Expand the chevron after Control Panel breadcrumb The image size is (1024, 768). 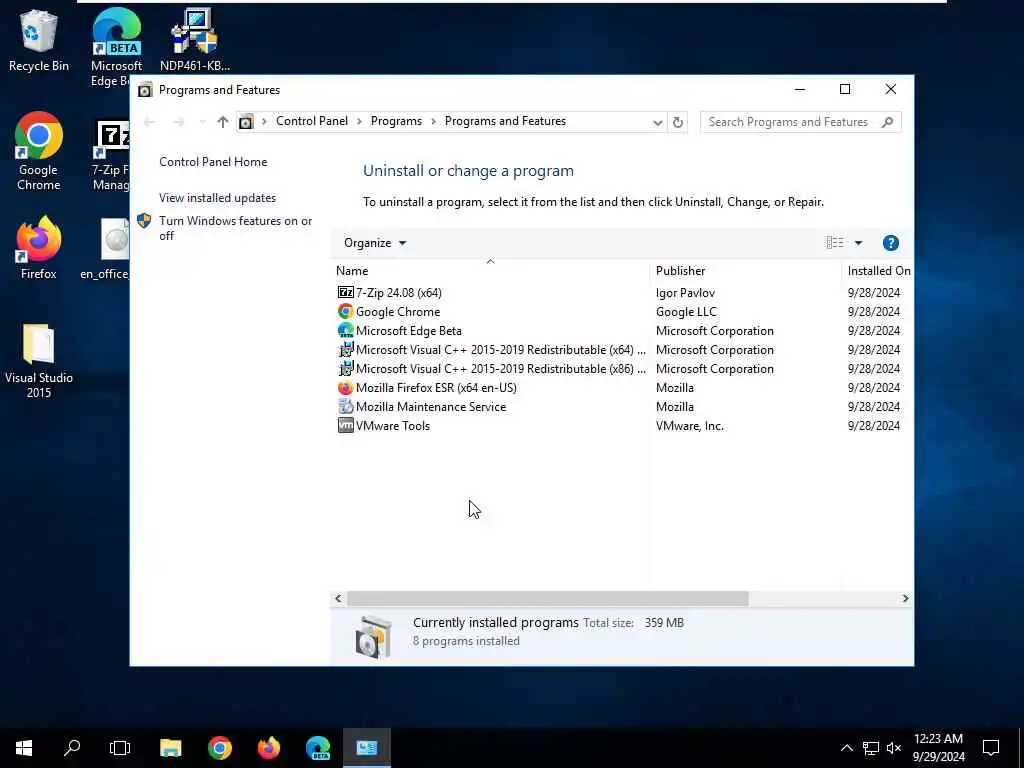(x=359, y=121)
